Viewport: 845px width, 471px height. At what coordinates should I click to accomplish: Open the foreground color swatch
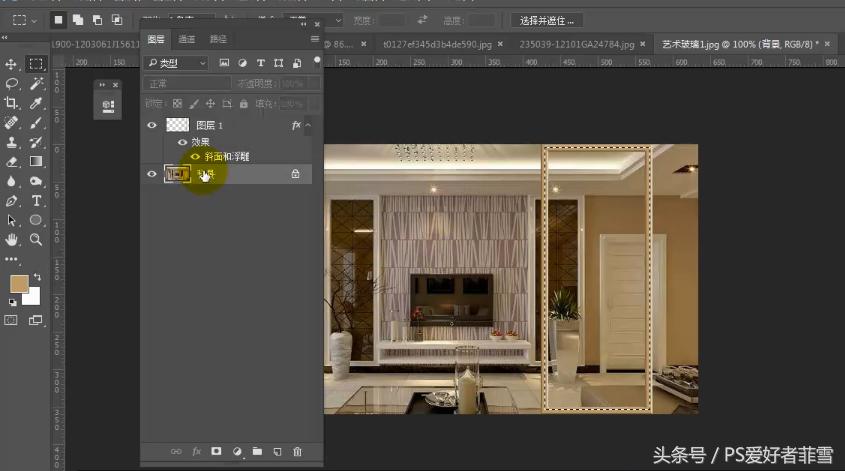click(19, 284)
